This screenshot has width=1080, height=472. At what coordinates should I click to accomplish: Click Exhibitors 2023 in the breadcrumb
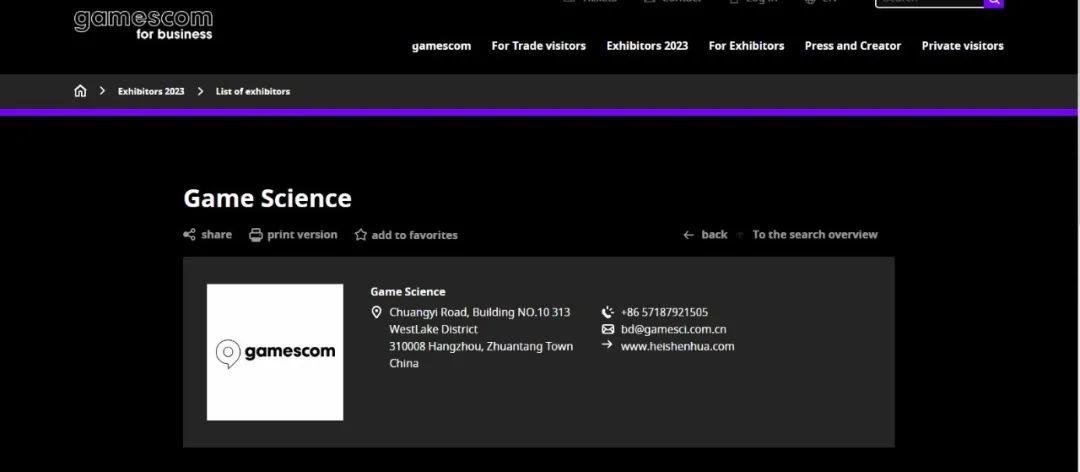tap(151, 91)
